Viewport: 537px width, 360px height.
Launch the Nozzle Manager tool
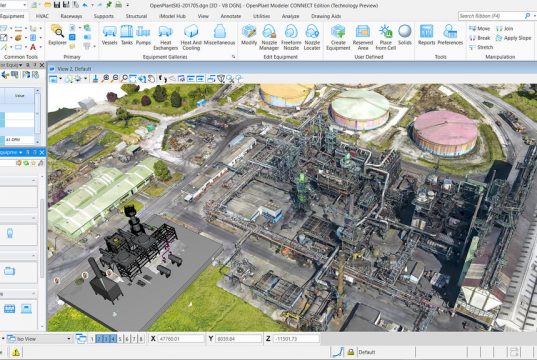coord(269,38)
